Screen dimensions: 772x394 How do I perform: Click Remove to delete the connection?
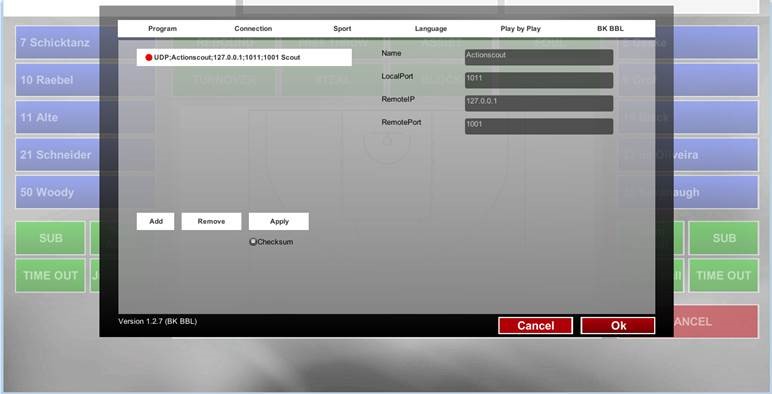(x=211, y=221)
